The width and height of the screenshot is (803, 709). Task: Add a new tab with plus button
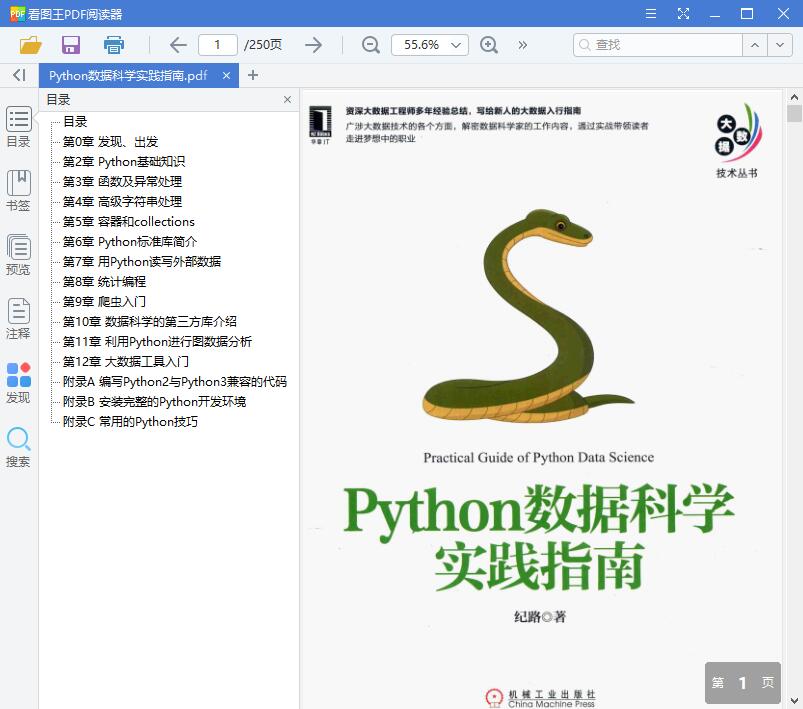coord(252,75)
